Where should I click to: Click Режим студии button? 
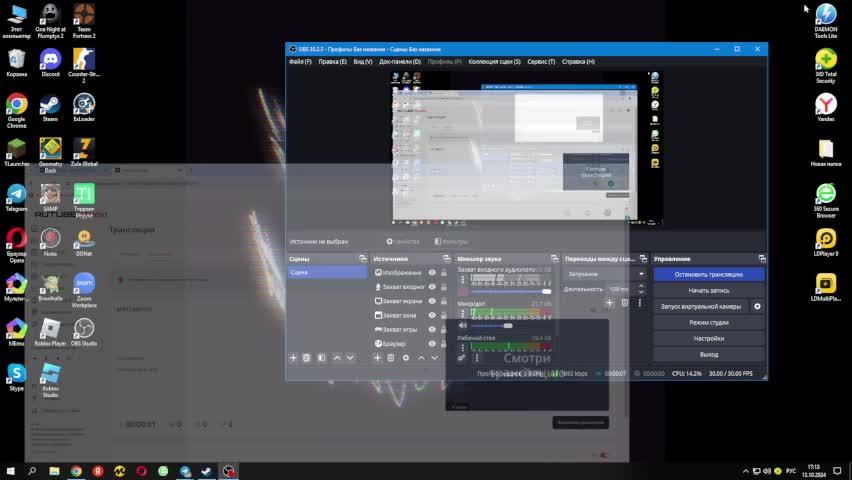pyautogui.click(x=709, y=322)
